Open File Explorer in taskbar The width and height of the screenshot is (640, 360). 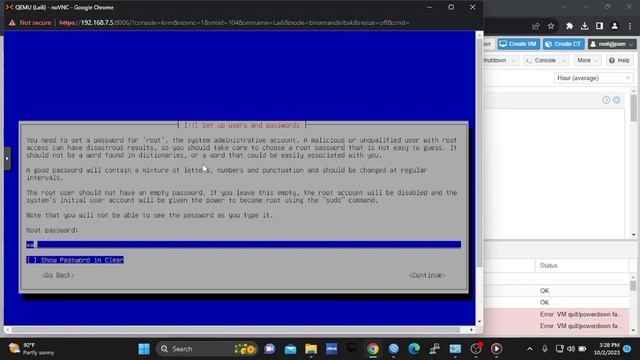tap(311, 349)
